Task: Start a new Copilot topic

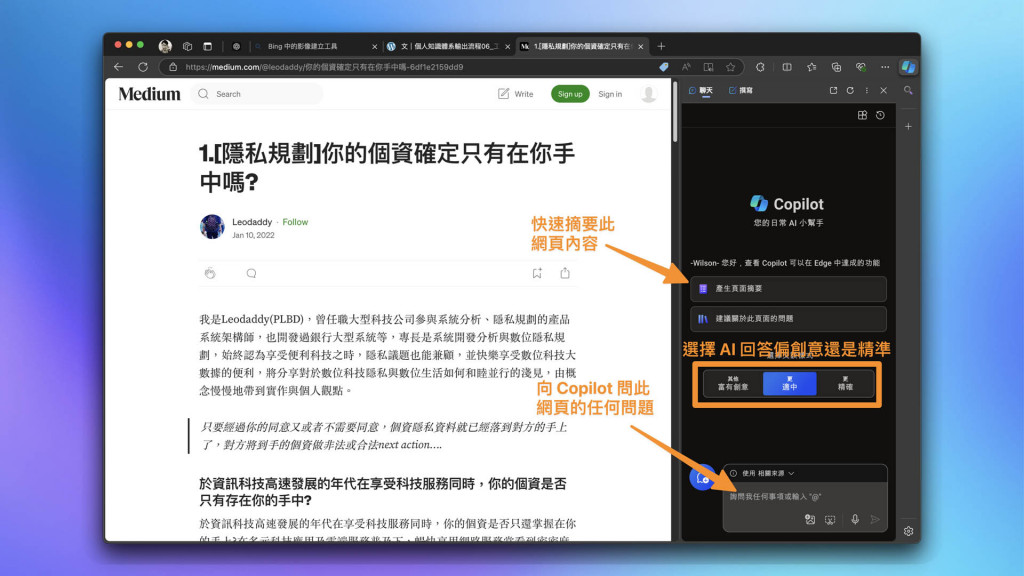Action: [x=702, y=477]
